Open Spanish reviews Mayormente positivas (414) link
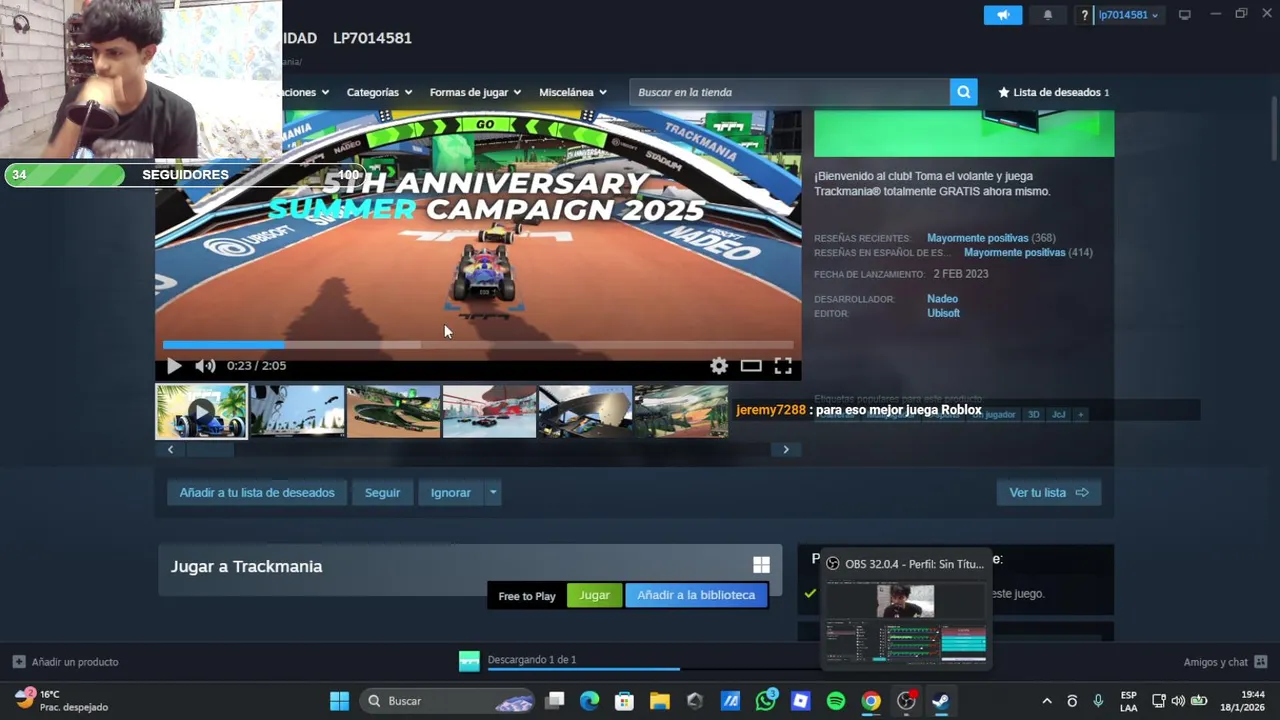Viewport: 1280px width, 720px height. pos(1028,253)
